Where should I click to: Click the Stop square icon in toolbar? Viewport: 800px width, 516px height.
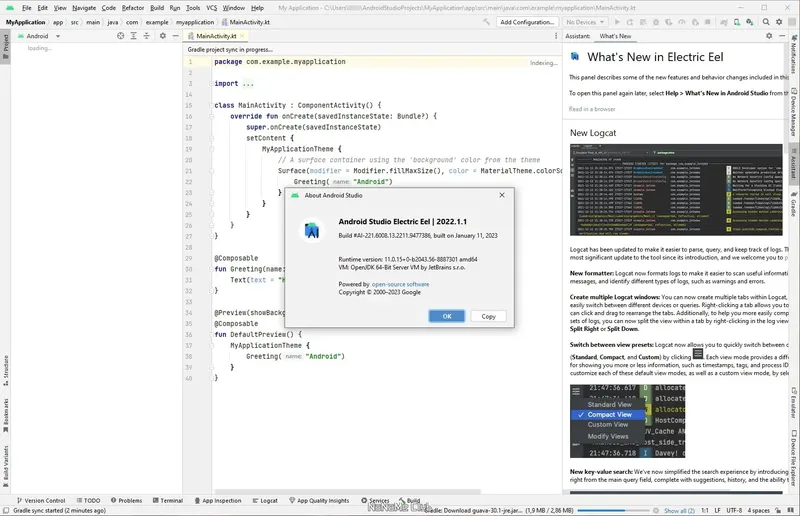[708, 22]
